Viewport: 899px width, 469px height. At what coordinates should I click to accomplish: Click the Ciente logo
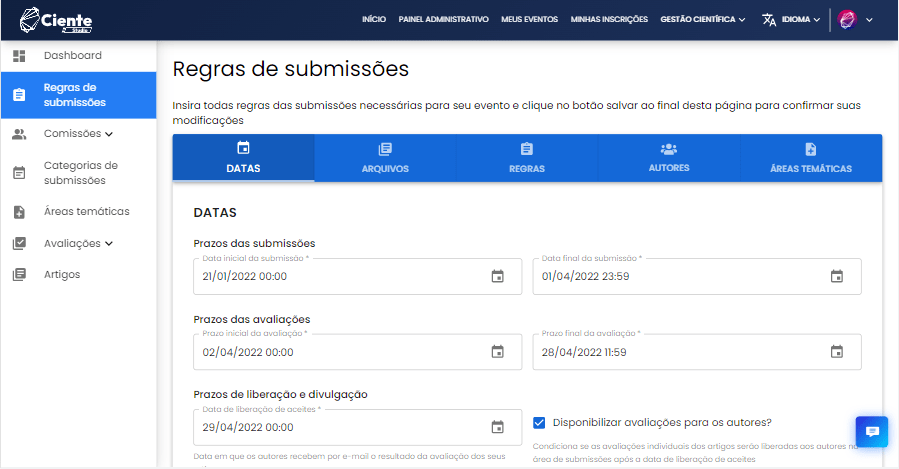pyautogui.click(x=56, y=20)
